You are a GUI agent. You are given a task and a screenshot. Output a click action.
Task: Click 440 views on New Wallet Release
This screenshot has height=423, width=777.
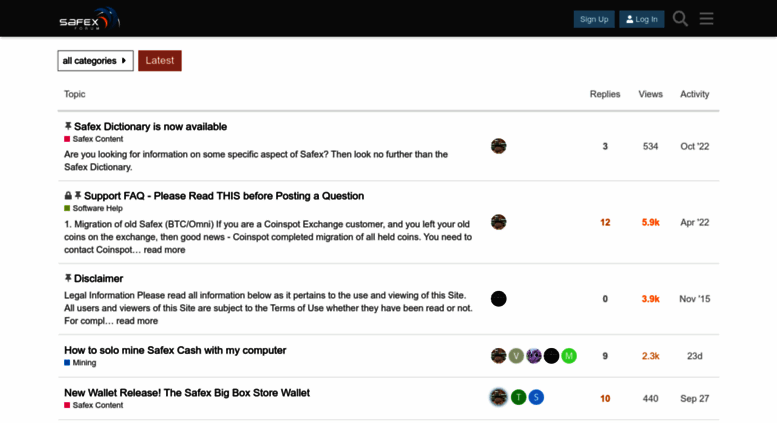coord(650,399)
